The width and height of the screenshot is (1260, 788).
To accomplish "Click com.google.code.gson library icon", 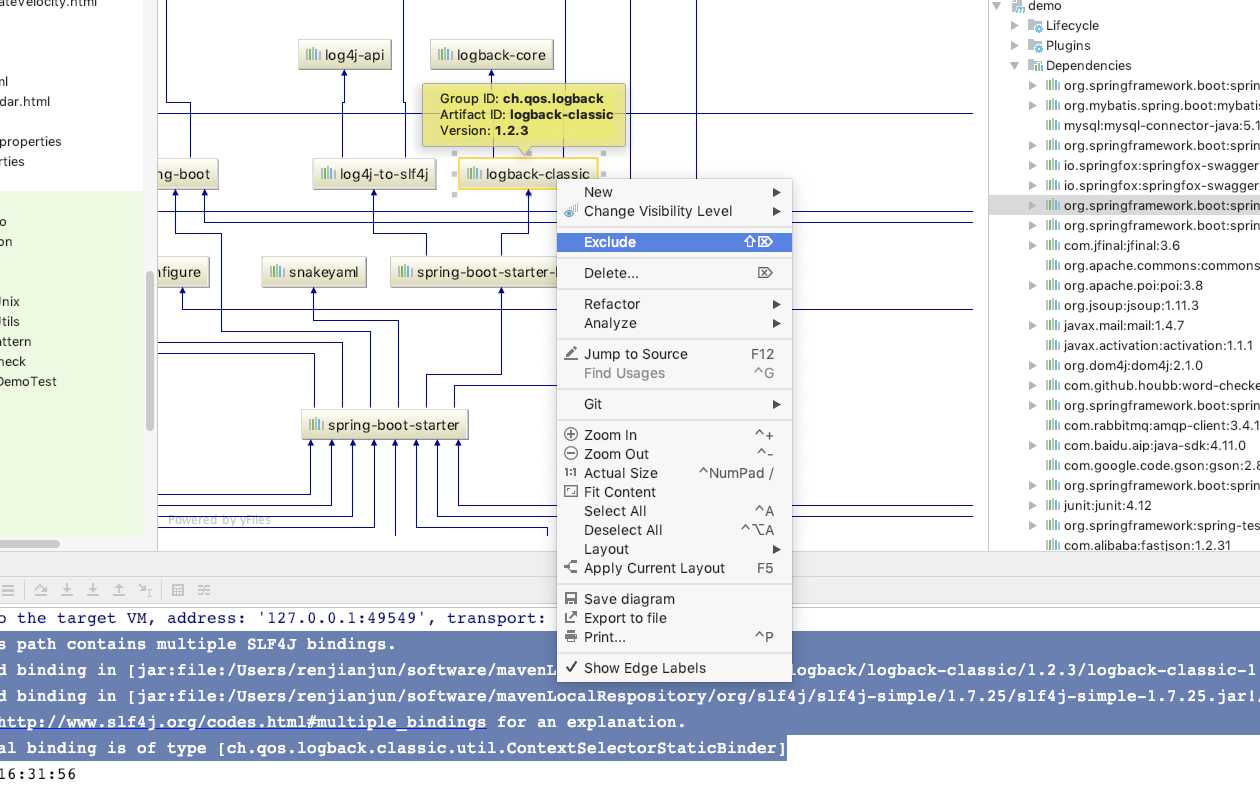I will [1053, 466].
